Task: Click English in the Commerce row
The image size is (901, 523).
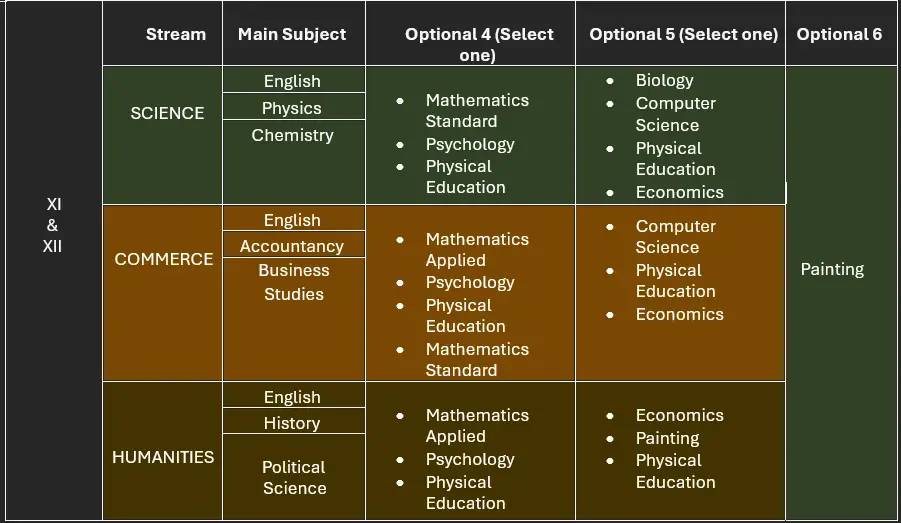Action: point(292,220)
